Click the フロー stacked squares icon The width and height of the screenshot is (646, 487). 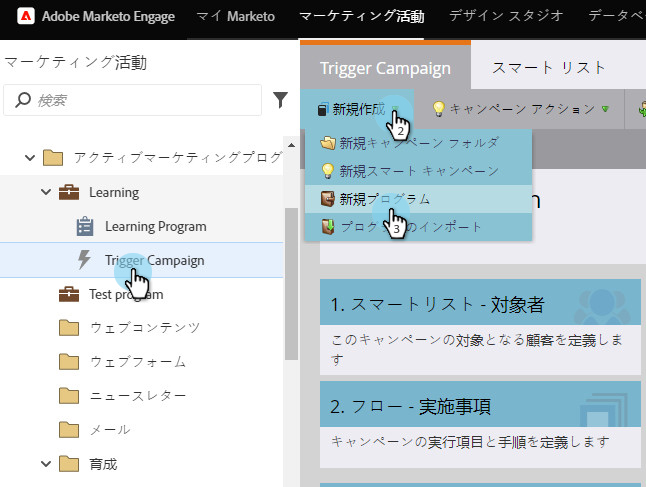(604, 410)
